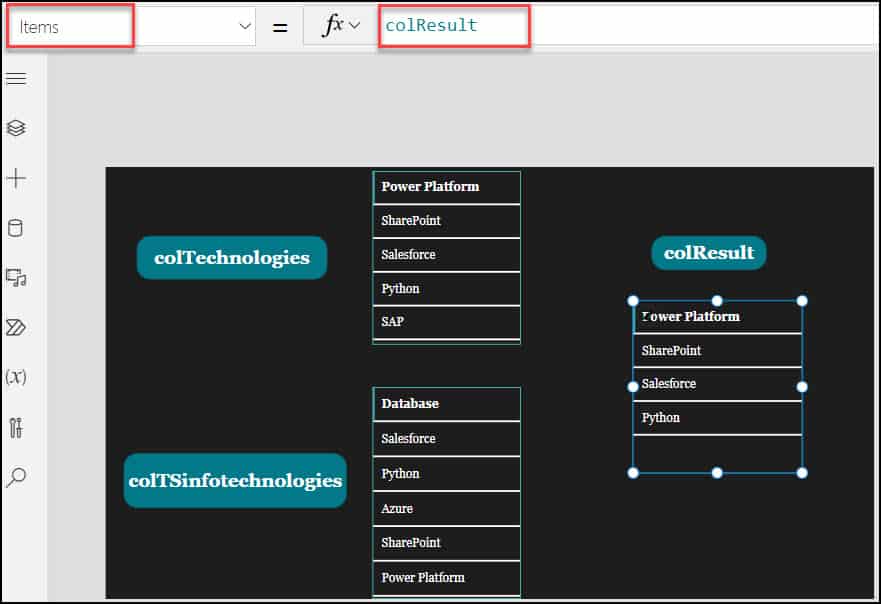This screenshot has width=881, height=604.
Task: Select Python in colTSinfotechnologies gallery
Action: 447,474
